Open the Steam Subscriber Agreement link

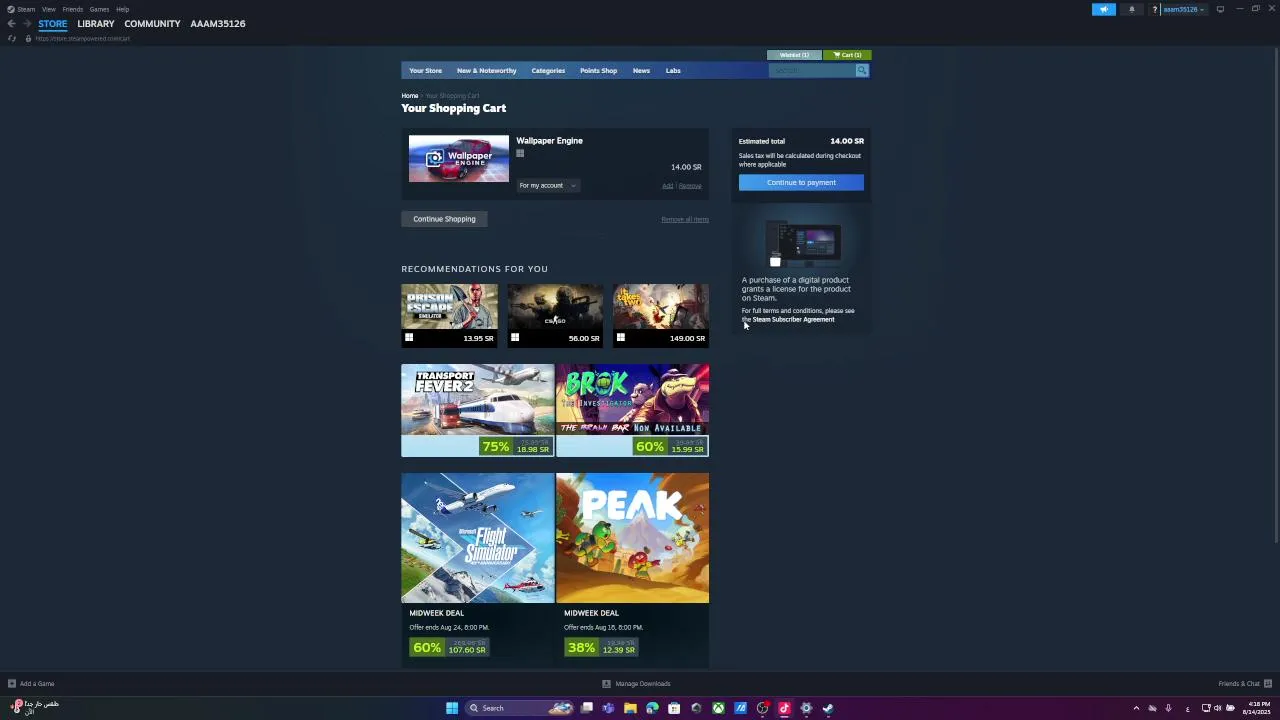coord(793,319)
